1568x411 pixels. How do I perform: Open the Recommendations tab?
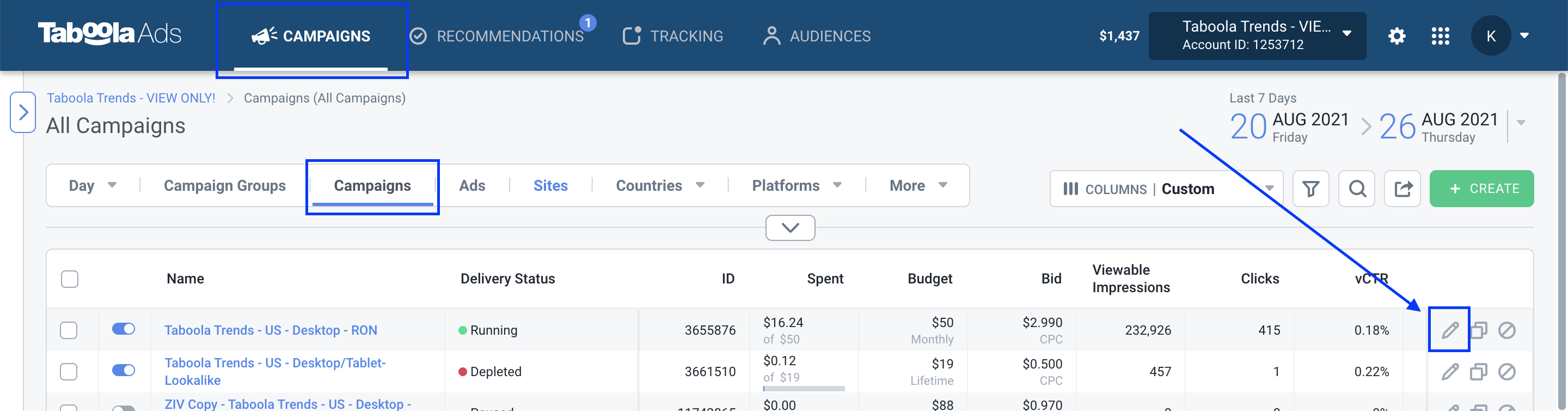coord(496,36)
